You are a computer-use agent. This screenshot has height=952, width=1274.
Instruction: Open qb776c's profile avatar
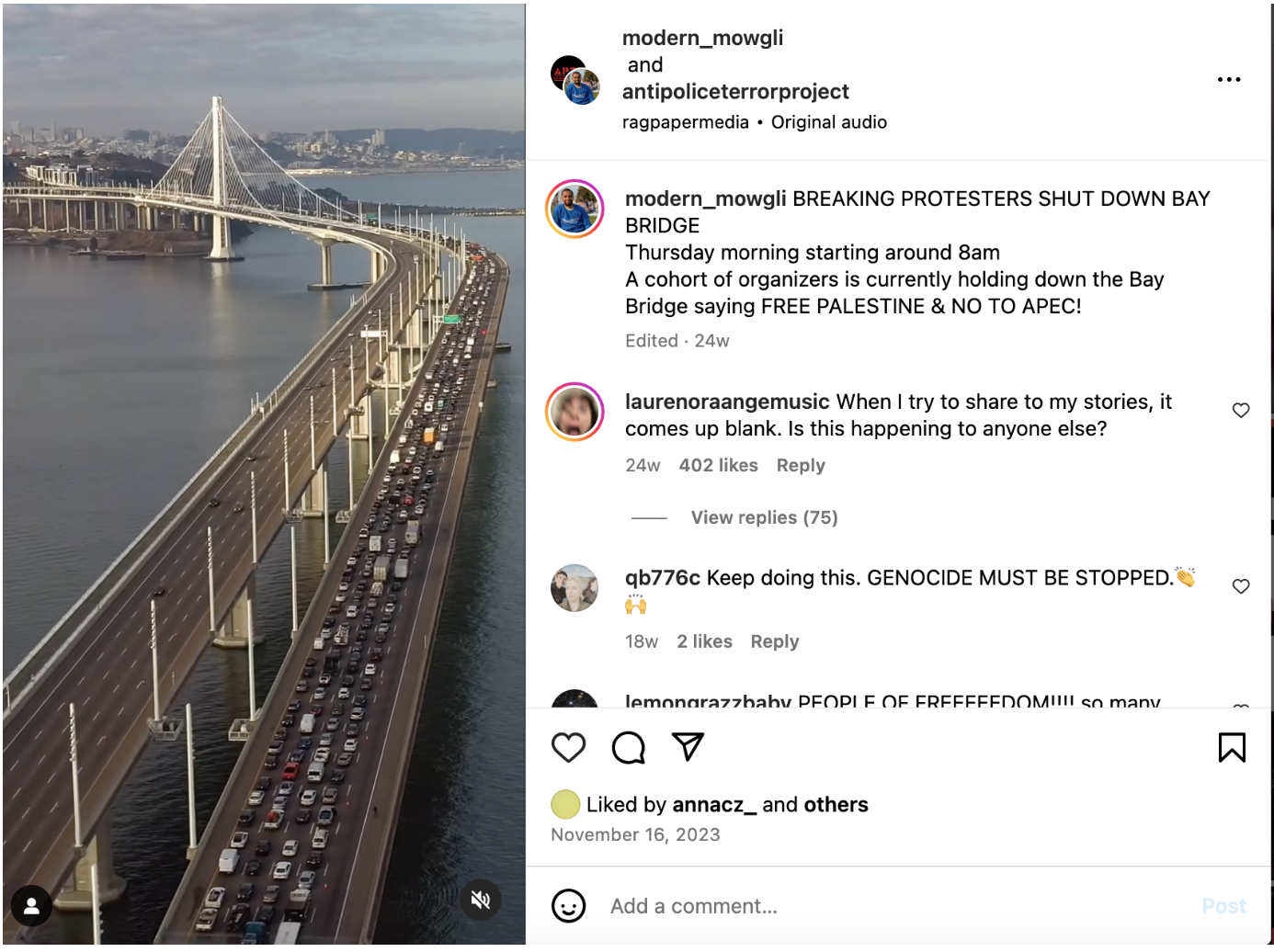[574, 588]
